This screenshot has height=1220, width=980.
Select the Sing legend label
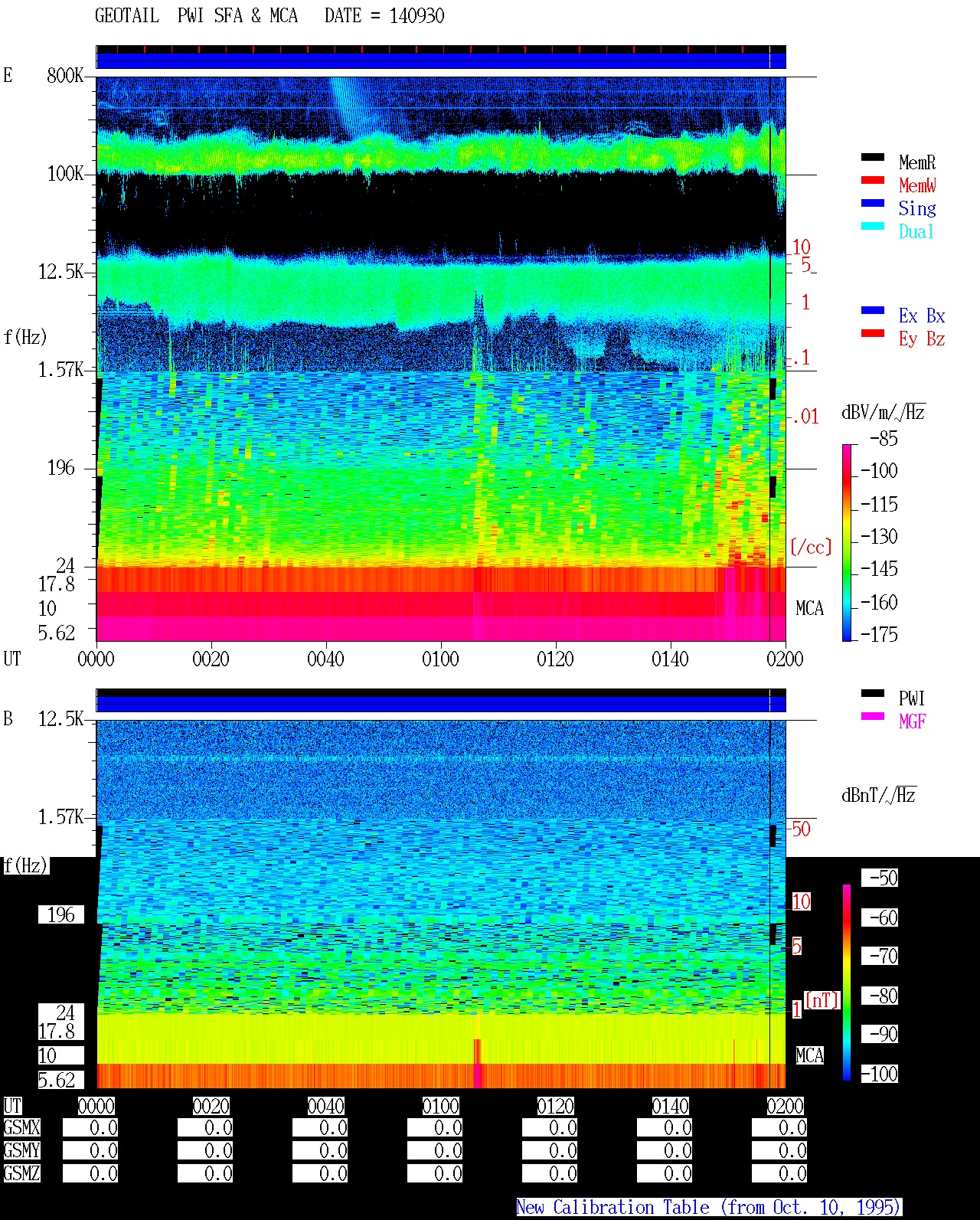917,208
